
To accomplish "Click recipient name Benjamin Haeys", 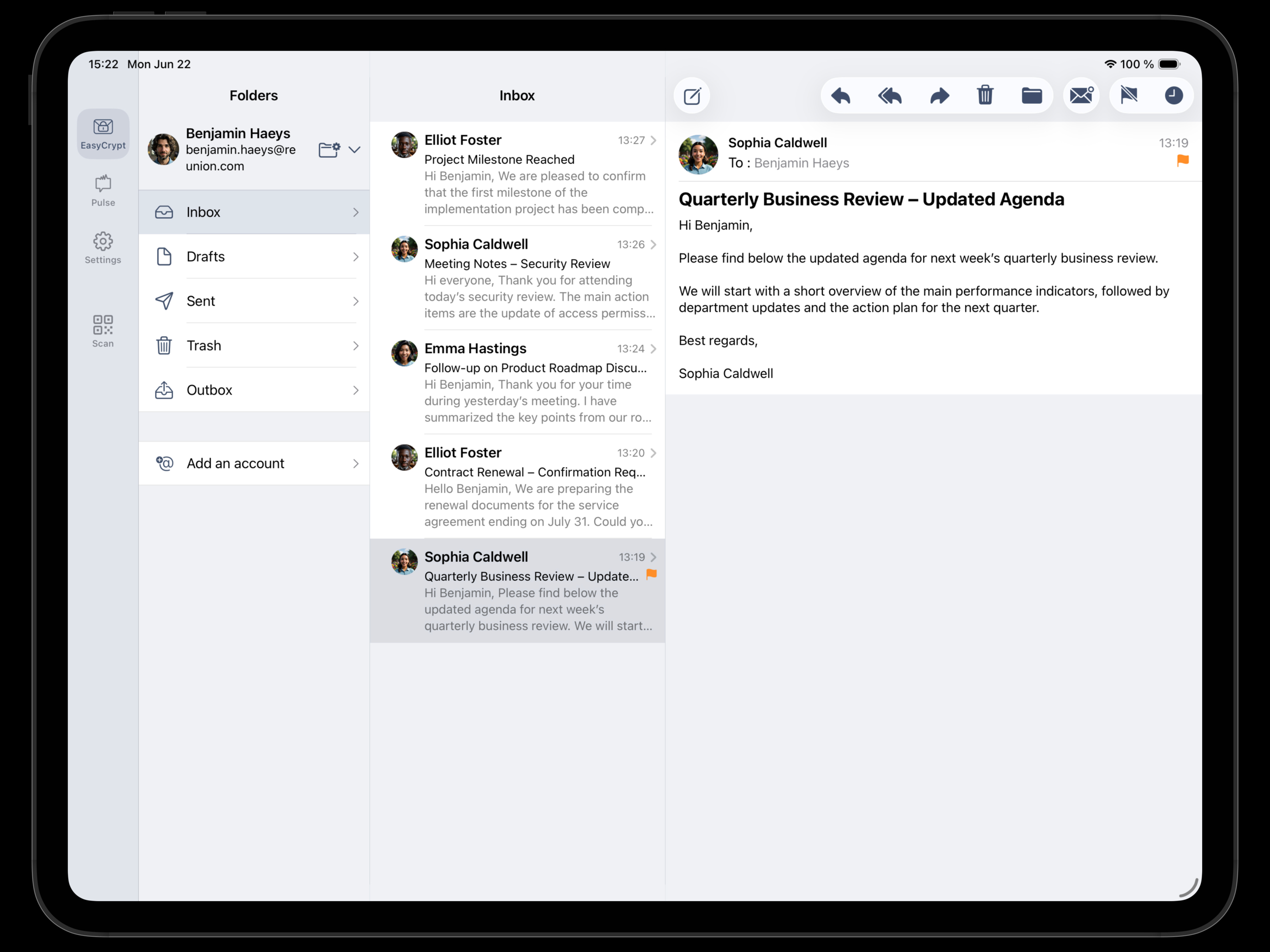I will [802, 163].
